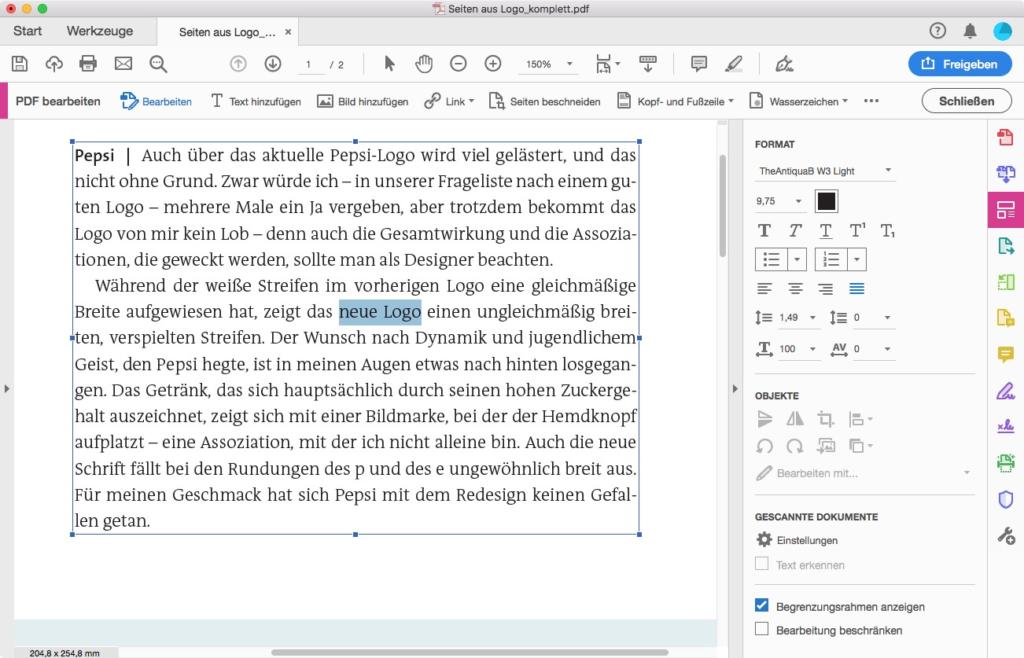
Task: Go to previous page arrow
Action: pyautogui.click(x=238, y=64)
